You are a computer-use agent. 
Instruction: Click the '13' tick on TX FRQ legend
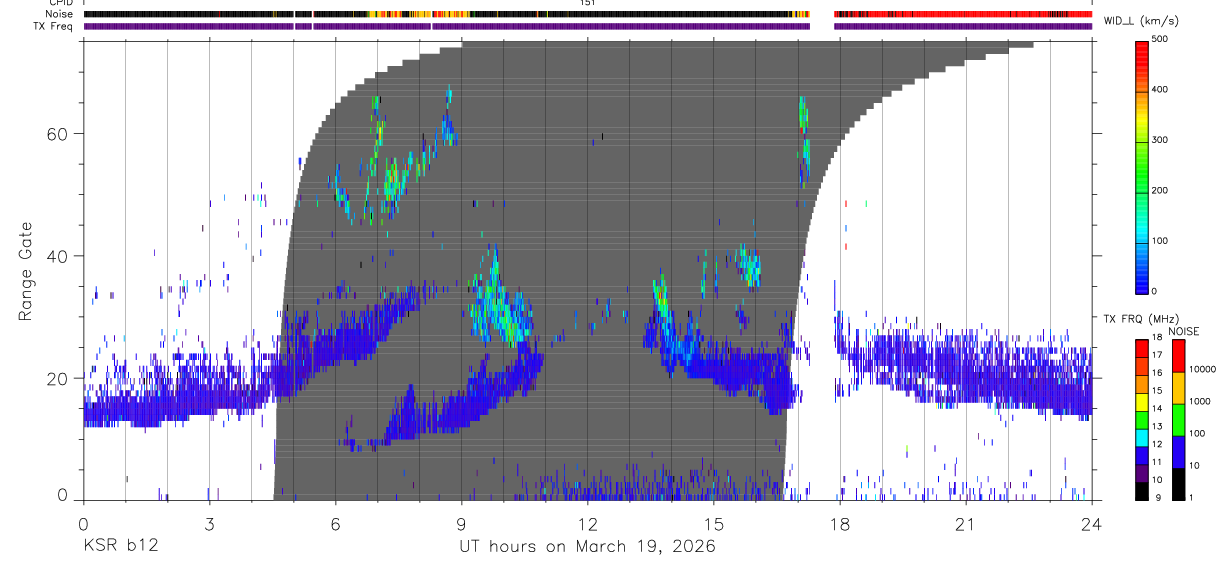pos(1156,426)
